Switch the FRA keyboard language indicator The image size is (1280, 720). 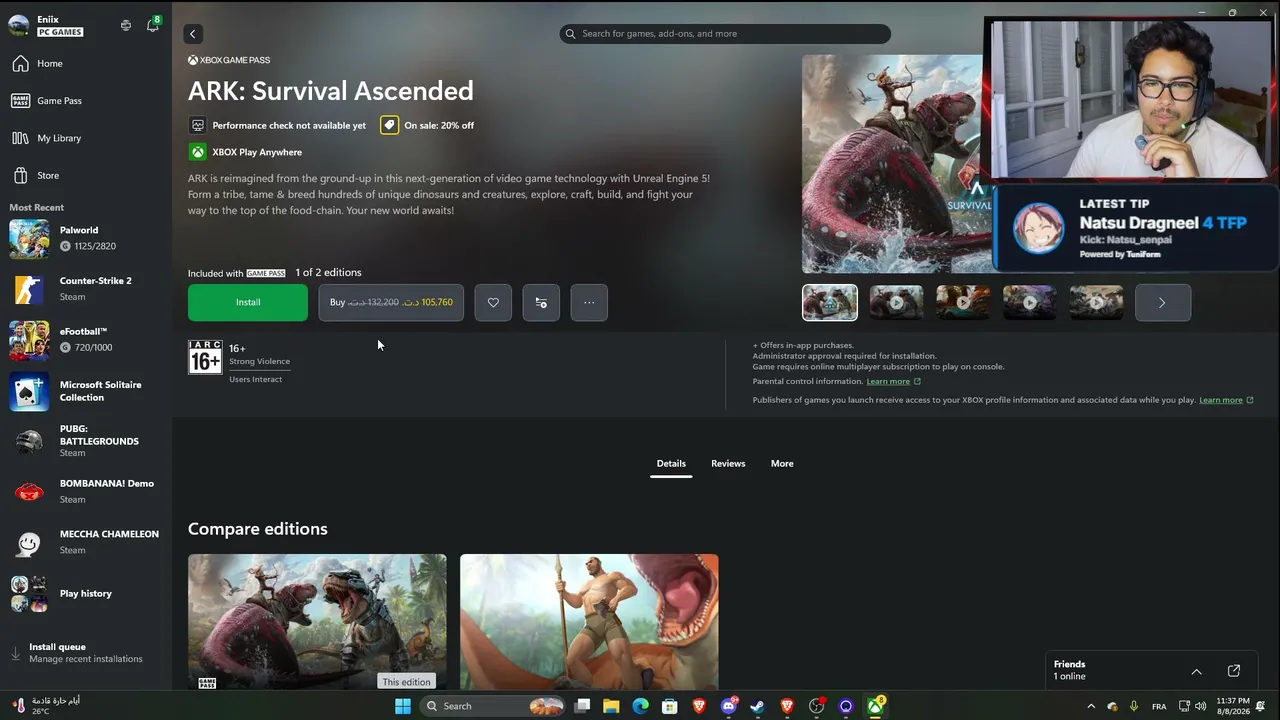[x=1159, y=706]
